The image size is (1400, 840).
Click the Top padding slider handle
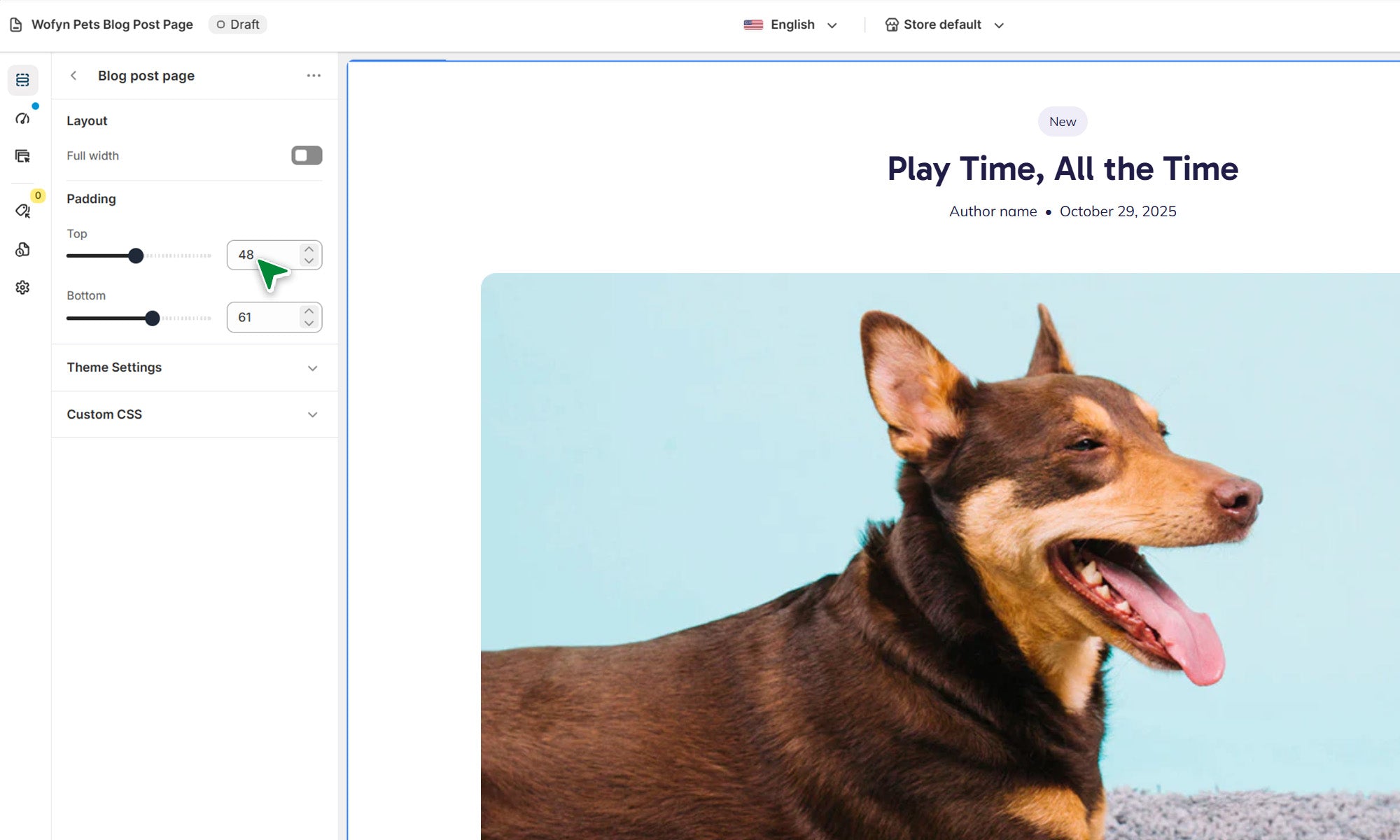point(136,255)
